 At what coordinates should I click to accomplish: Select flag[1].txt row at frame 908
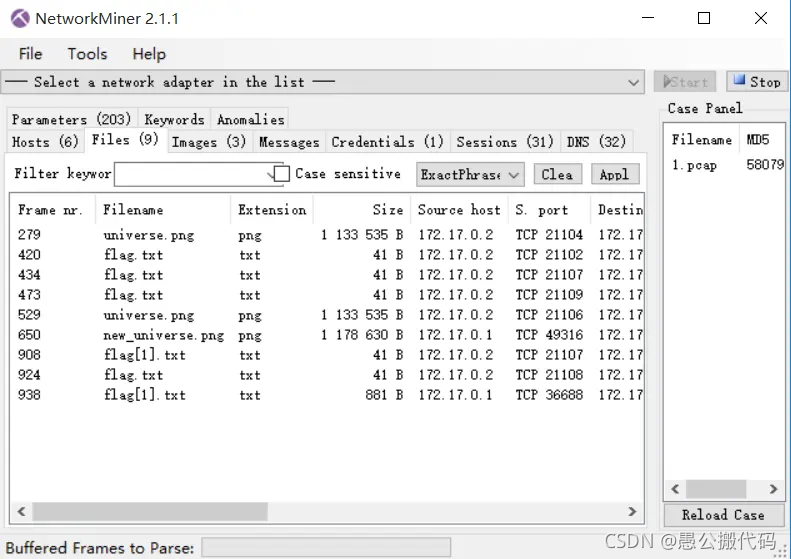click(x=327, y=355)
